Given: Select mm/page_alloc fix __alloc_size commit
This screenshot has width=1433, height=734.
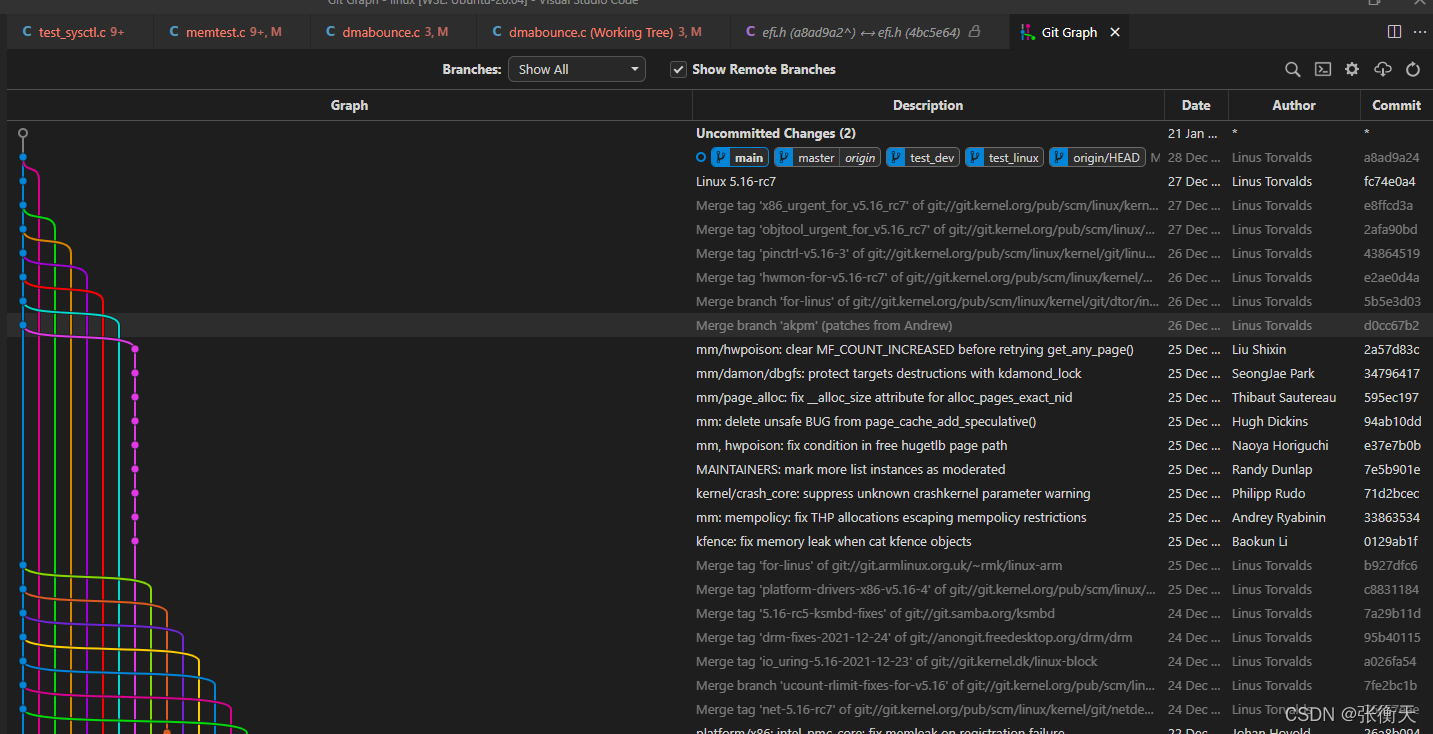Looking at the screenshot, I should pyautogui.click(x=719, y=397).
